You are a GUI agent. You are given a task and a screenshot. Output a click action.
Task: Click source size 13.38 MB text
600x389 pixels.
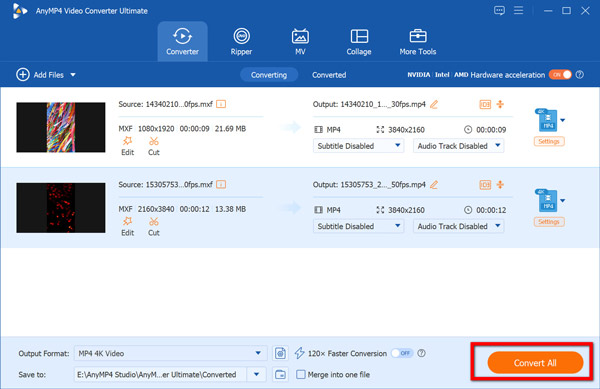pos(230,209)
